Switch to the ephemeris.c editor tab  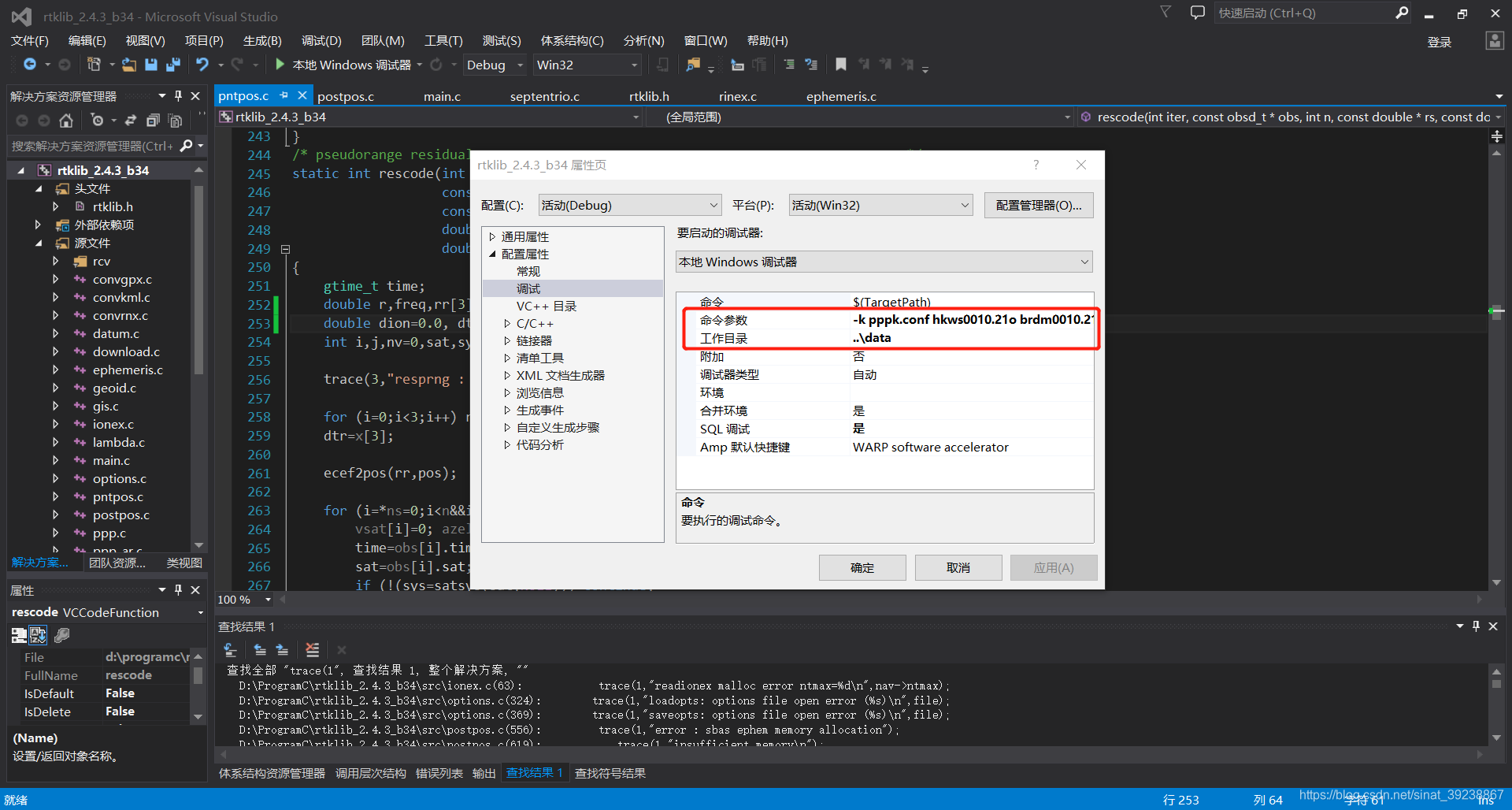click(x=841, y=96)
